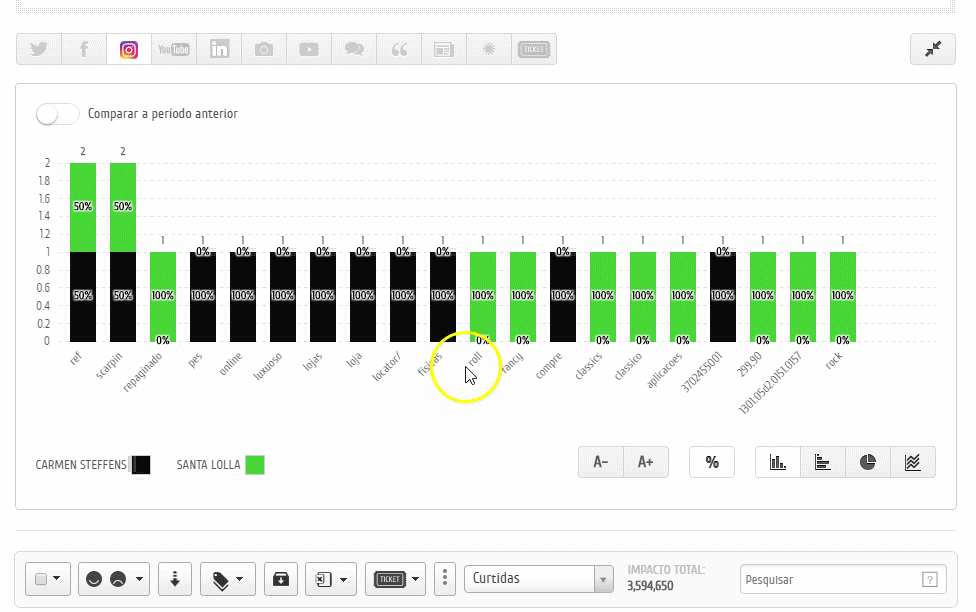
Task: Click the green Santa Lolla legend swatch
Action: [255, 465]
